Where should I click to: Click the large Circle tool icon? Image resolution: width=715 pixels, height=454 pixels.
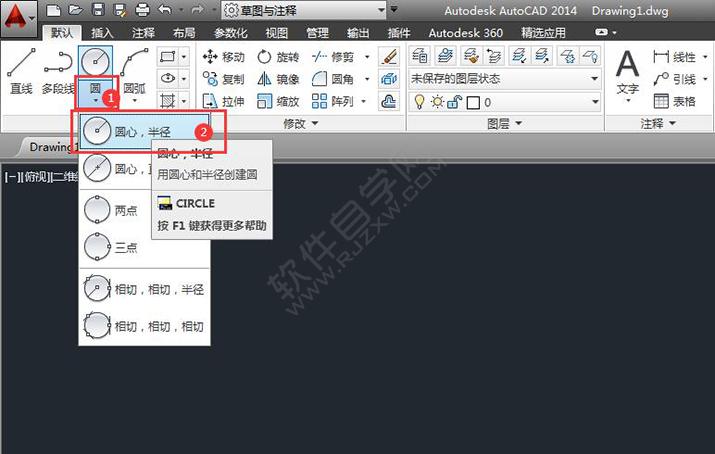click(x=95, y=62)
